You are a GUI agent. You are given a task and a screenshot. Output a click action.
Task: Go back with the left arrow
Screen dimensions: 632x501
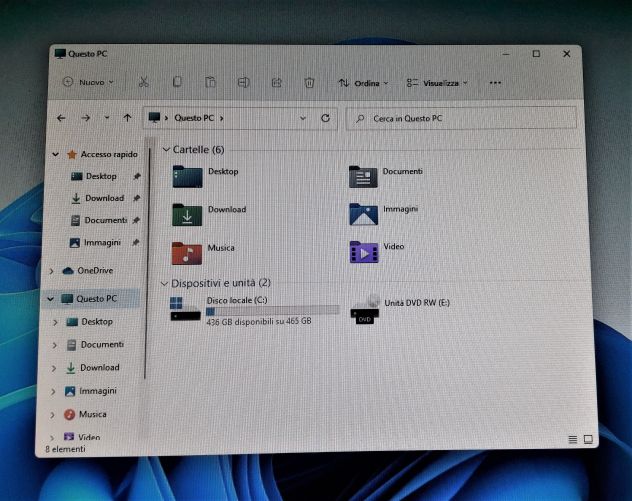pyautogui.click(x=61, y=118)
